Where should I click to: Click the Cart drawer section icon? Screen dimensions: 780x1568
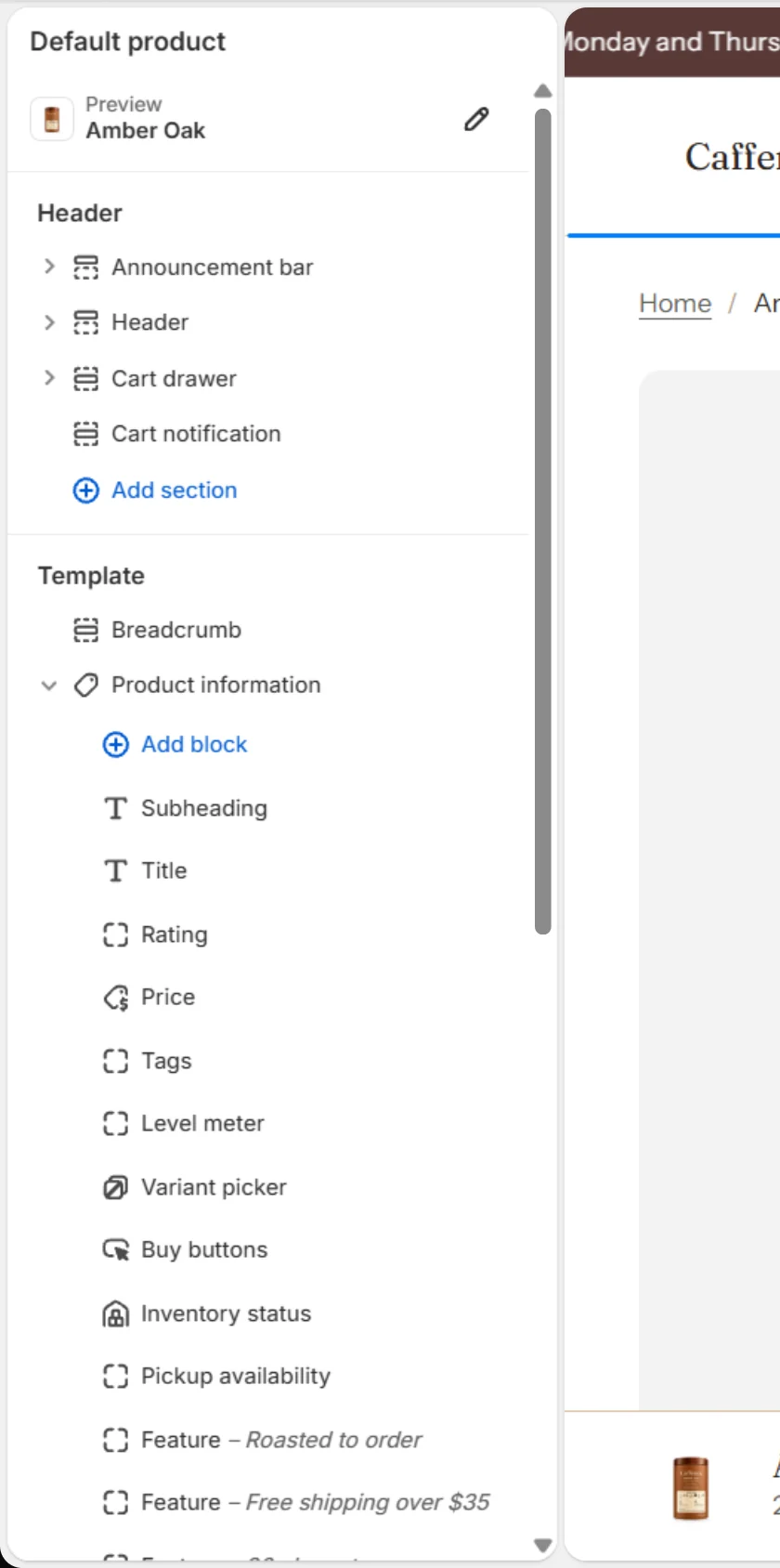pyautogui.click(x=85, y=378)
